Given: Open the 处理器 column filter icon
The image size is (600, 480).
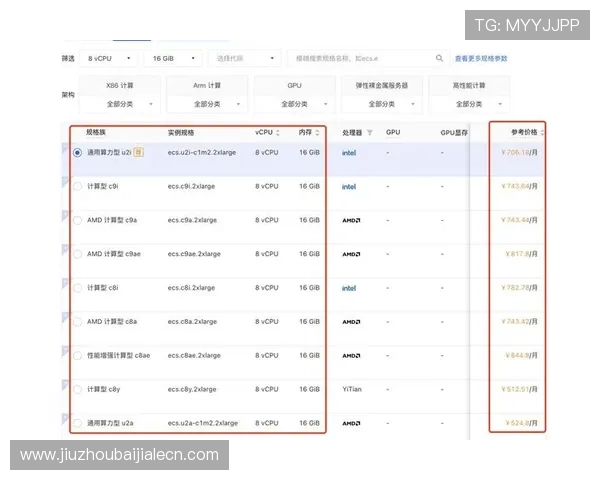Looking at the screenshot, I should point(369,132).
